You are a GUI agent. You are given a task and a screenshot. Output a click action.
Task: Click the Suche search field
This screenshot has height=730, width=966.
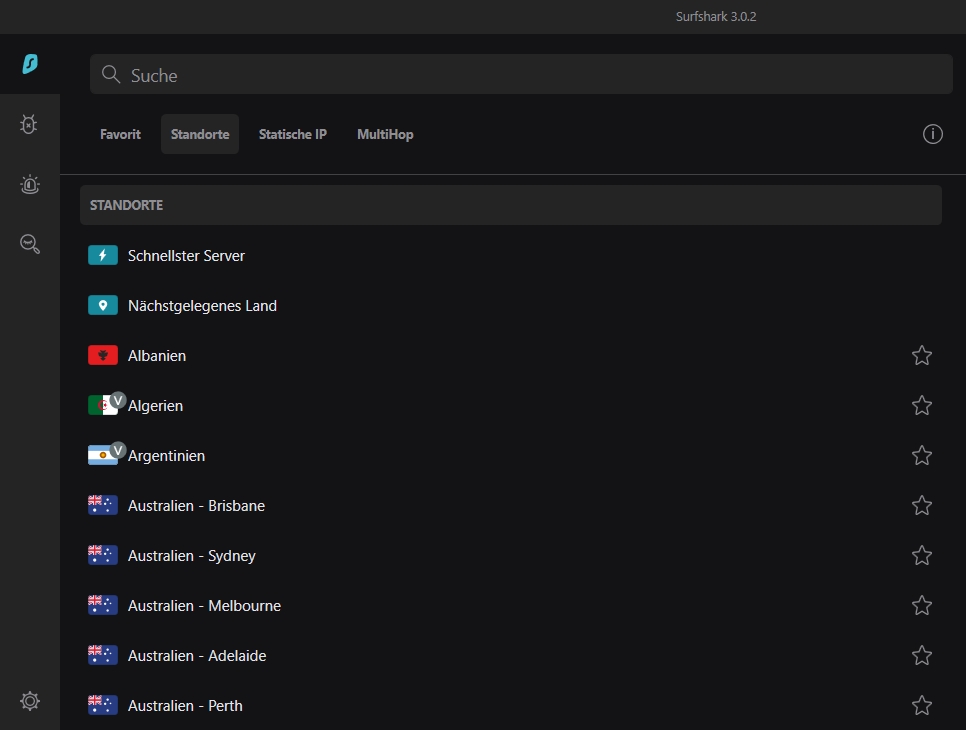(521, 75)
